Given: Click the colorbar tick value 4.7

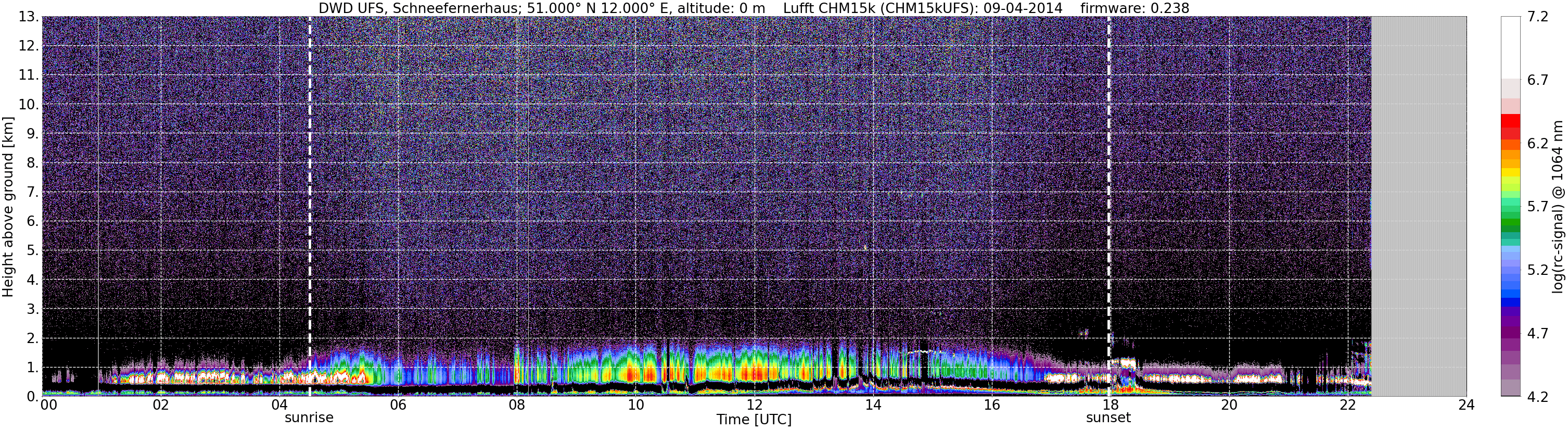Looking at the screenshot, I should (1538, 334).
